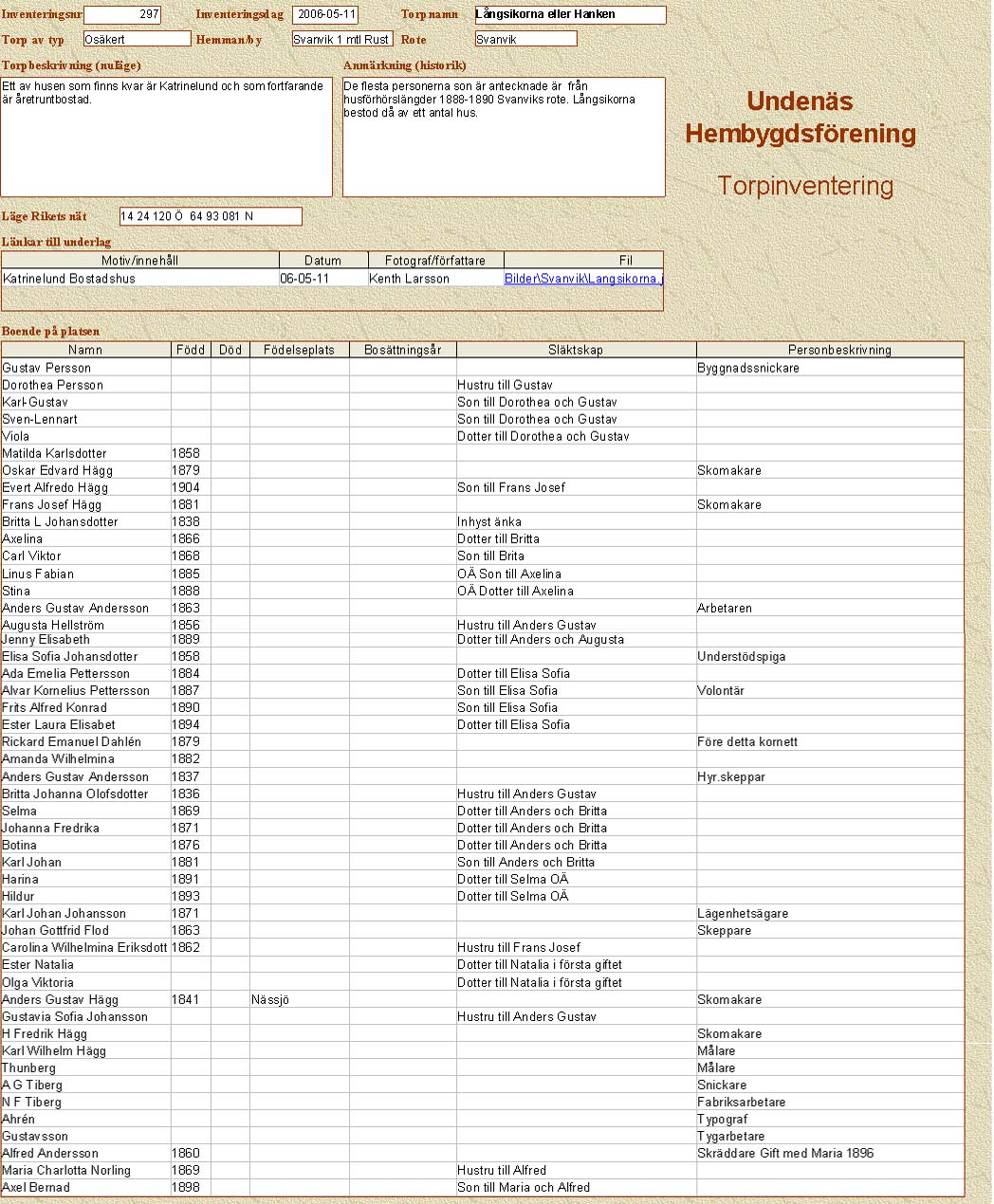Image resolution: width=994 pixels, height=1204 pixels.
Task: Select the 'Gustav Persson' name row
Action: 47,368
